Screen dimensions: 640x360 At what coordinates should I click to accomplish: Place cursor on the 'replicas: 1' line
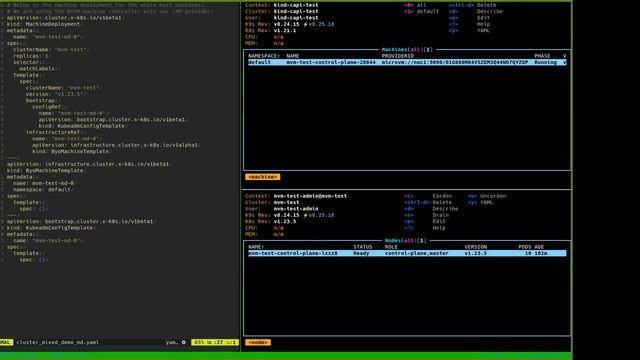(31, 56)
